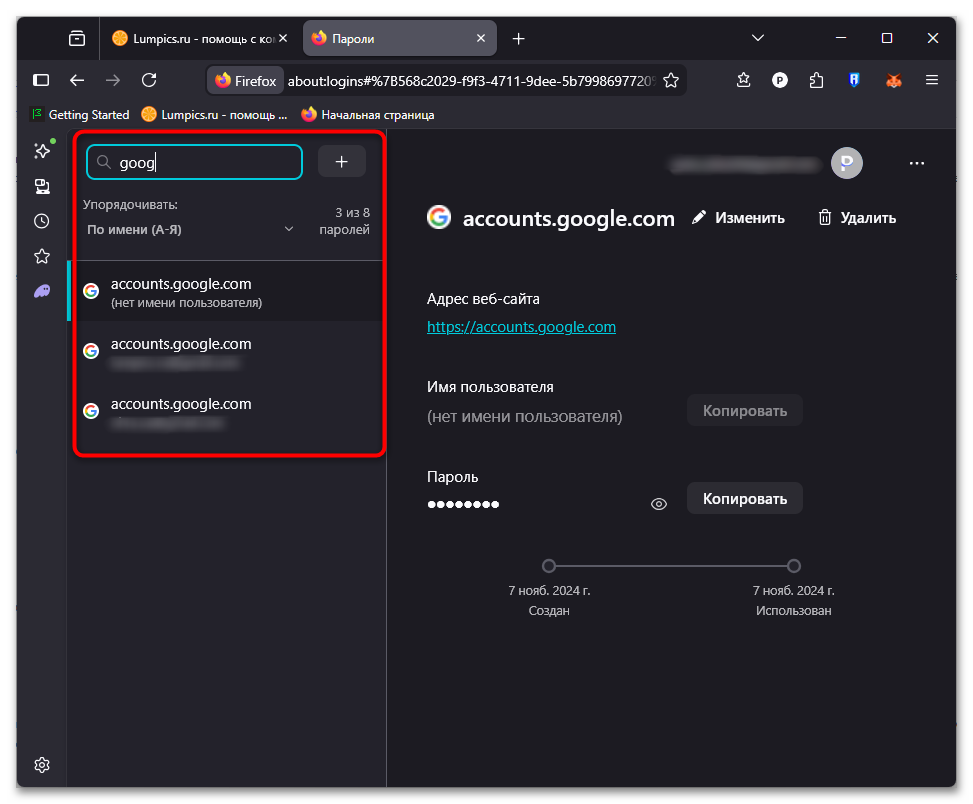Click the Создан timeline marker
The height and width of the screenshot is (804, 973).
coord(549,566)
